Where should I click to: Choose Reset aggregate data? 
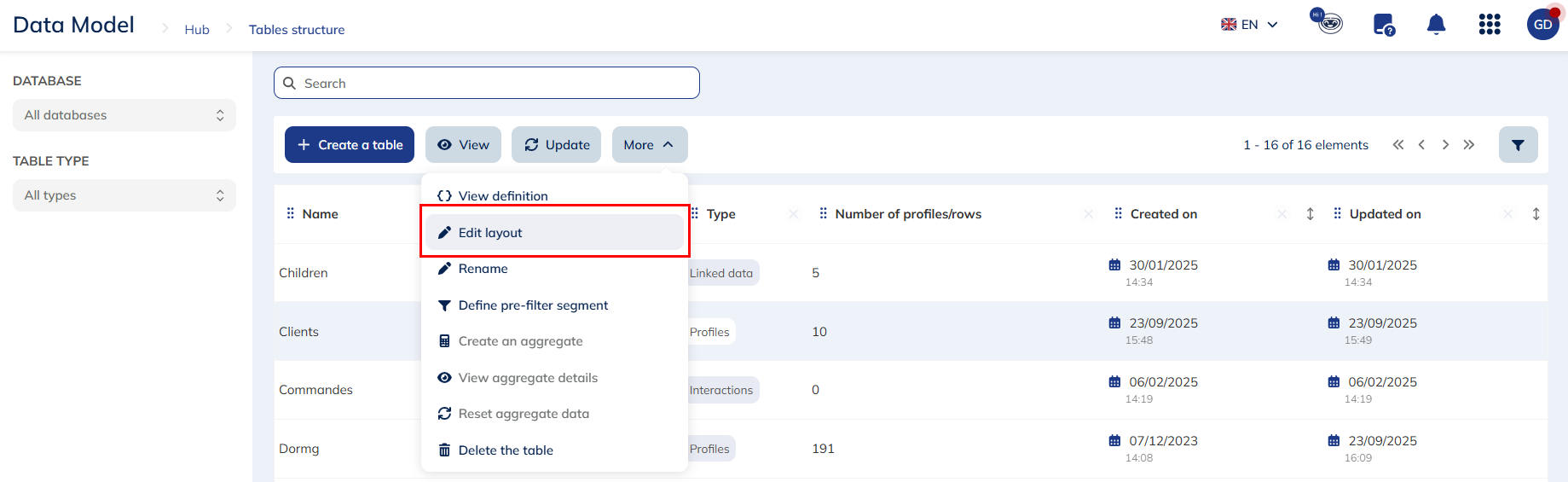(x=554, y=414)
